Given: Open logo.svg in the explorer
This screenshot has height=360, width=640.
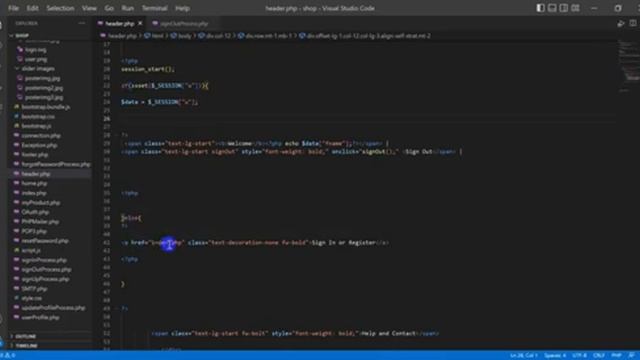Looking at the screenshot, I should [x=36, y=50].
